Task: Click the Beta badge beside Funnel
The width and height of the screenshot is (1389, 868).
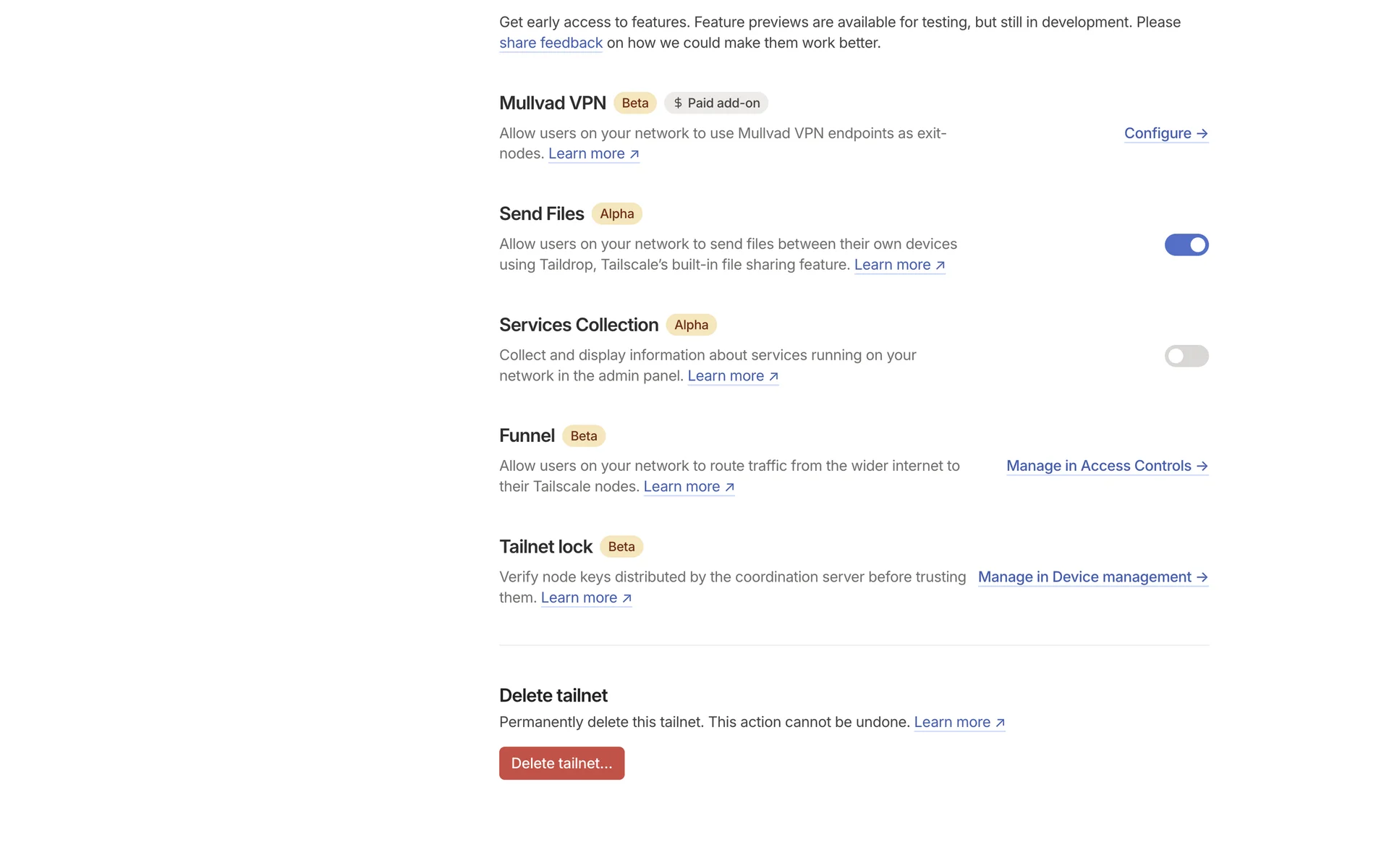Action: click(x=583, y=435)
